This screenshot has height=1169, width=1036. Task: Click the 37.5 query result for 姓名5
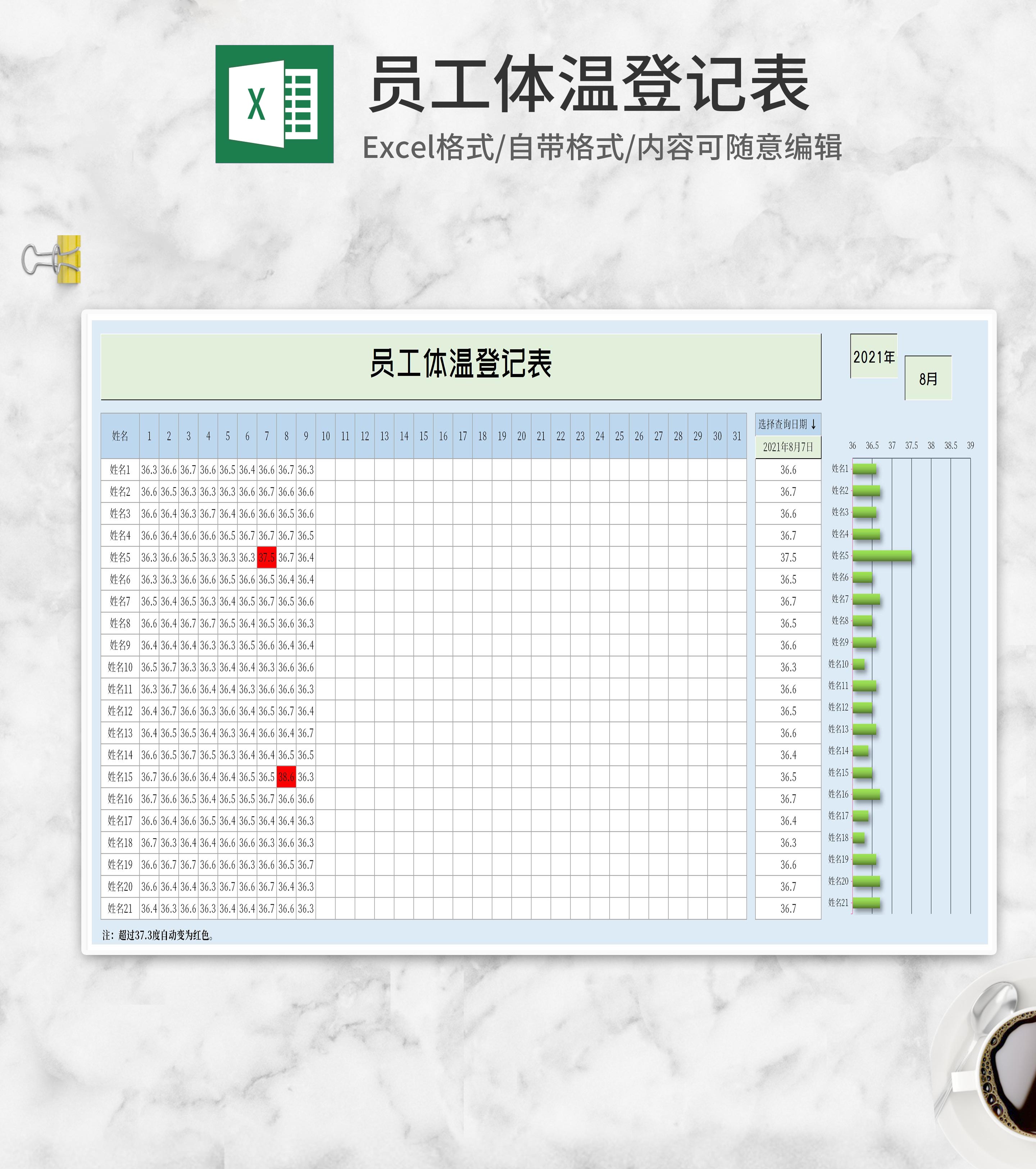(x=788, y=558)
